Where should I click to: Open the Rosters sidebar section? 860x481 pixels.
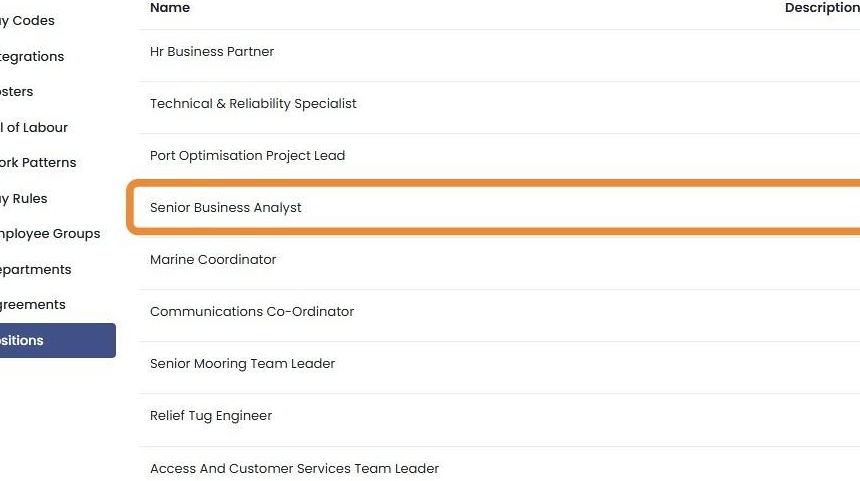[x=17, y=92]
